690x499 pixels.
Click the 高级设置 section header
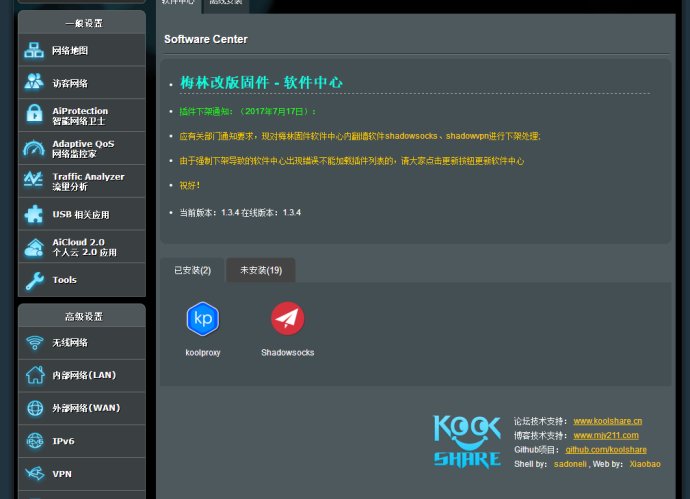pyautogui.click(x=84, y=316)
